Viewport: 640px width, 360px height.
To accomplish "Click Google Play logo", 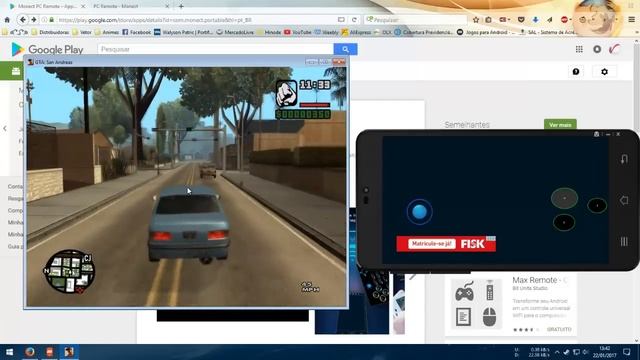I will [47, 49].
